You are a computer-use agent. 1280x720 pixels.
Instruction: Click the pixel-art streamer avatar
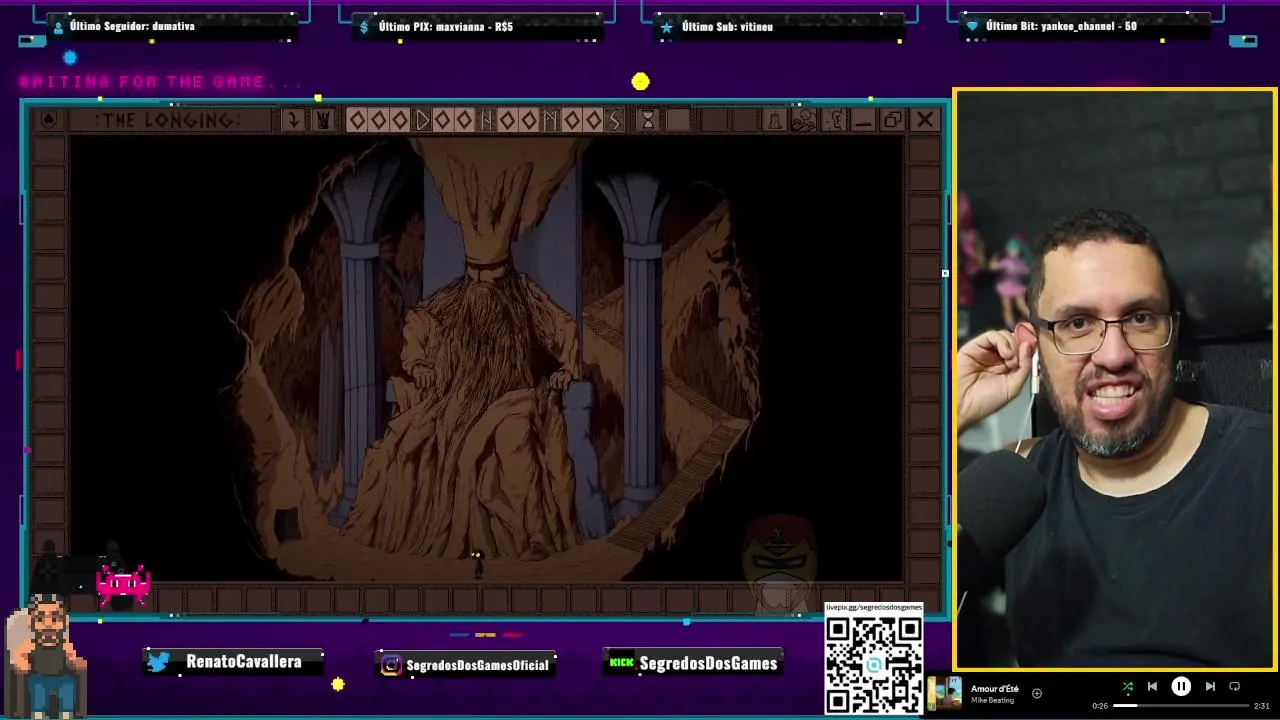(x=45, y=655)
